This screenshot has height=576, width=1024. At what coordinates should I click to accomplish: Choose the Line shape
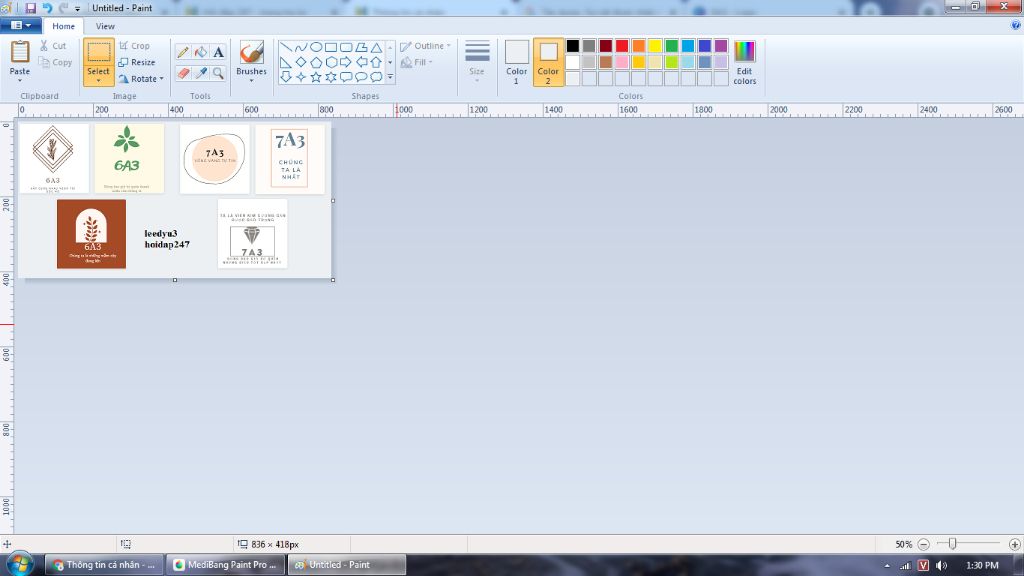(285, 47)
